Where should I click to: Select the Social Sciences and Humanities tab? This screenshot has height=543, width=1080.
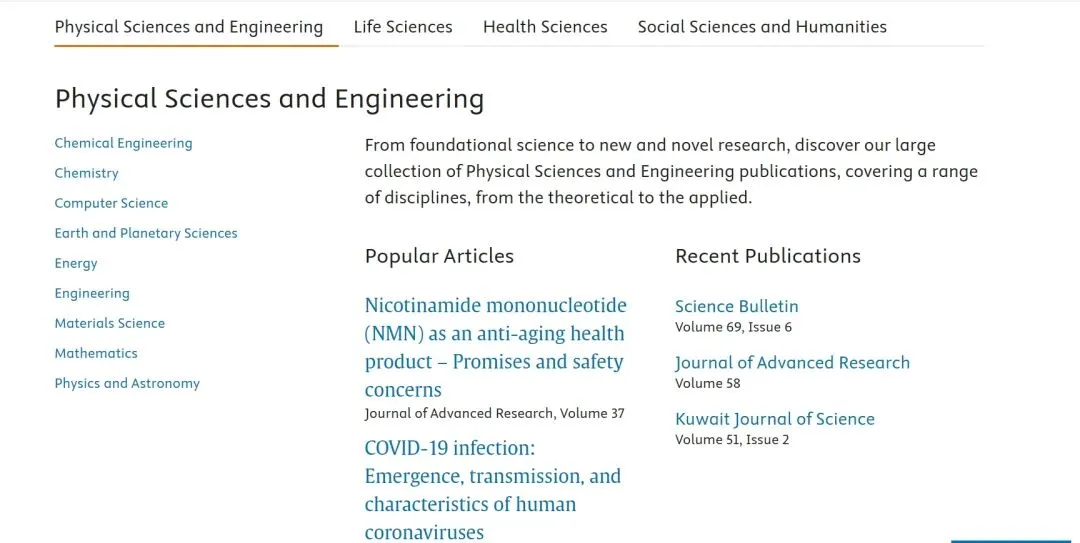coord(762,27)
